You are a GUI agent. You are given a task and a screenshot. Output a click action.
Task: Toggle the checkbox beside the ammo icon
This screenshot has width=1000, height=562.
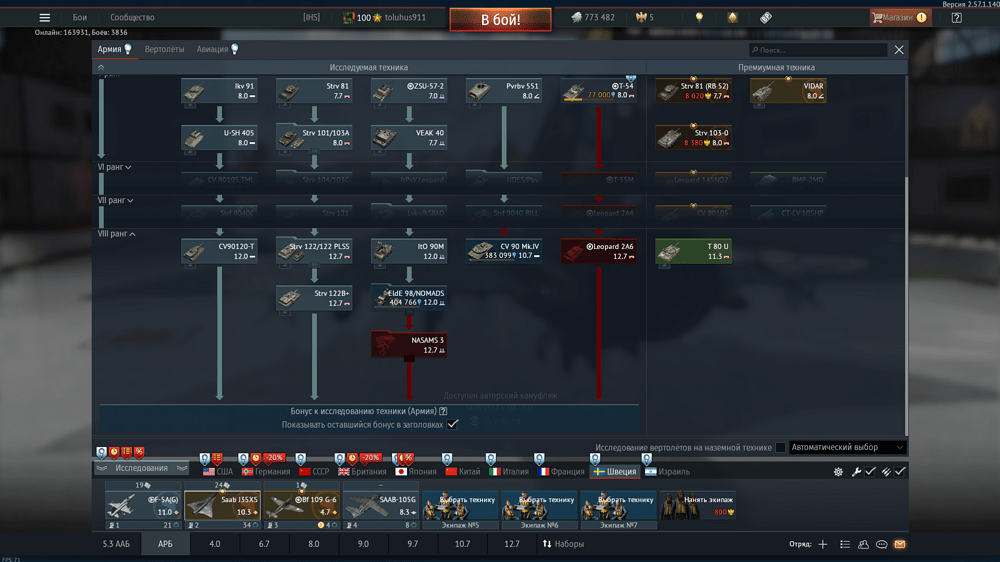[900, 471]
